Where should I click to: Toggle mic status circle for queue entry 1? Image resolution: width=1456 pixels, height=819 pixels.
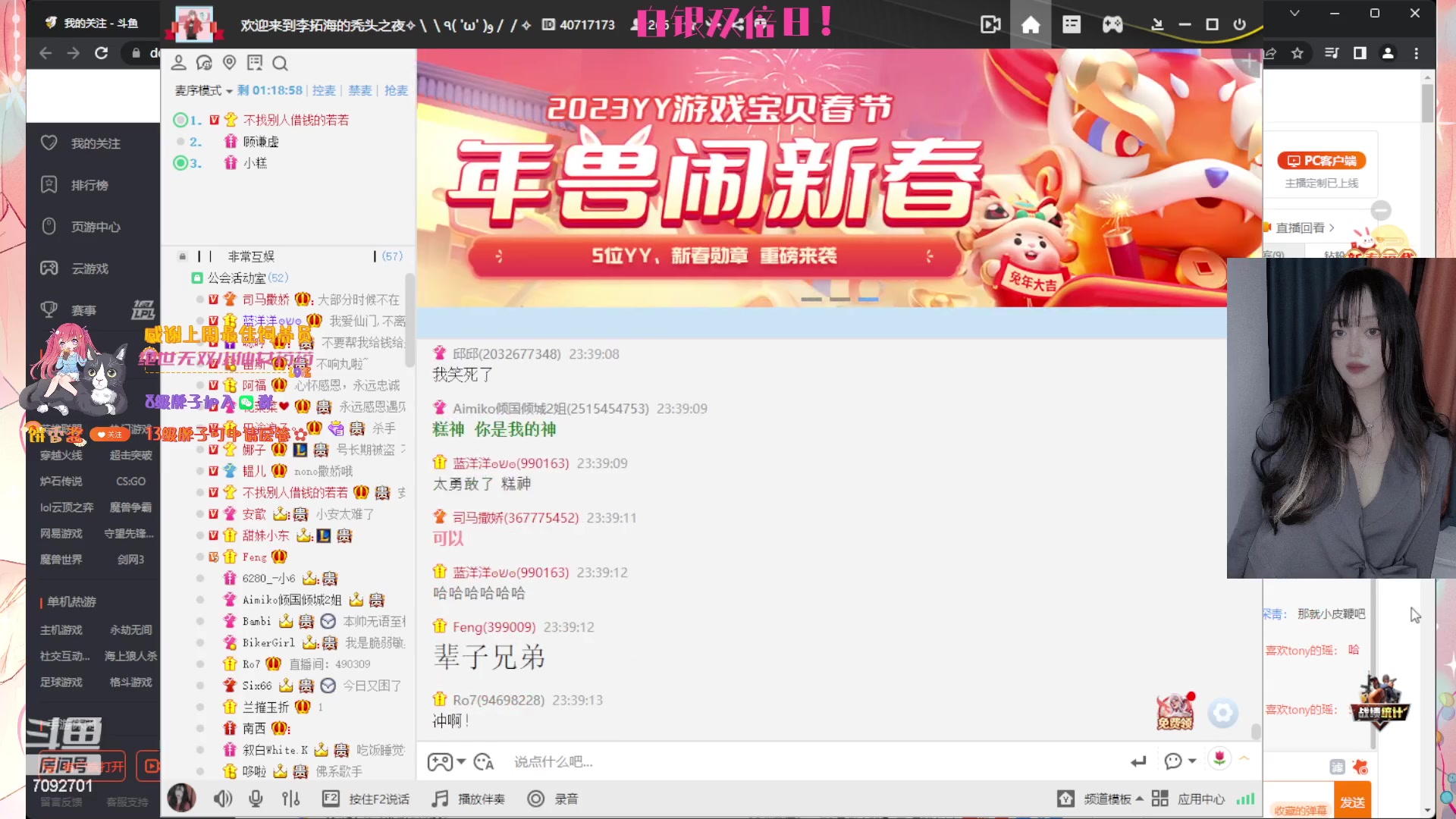(x=180, y=120)
